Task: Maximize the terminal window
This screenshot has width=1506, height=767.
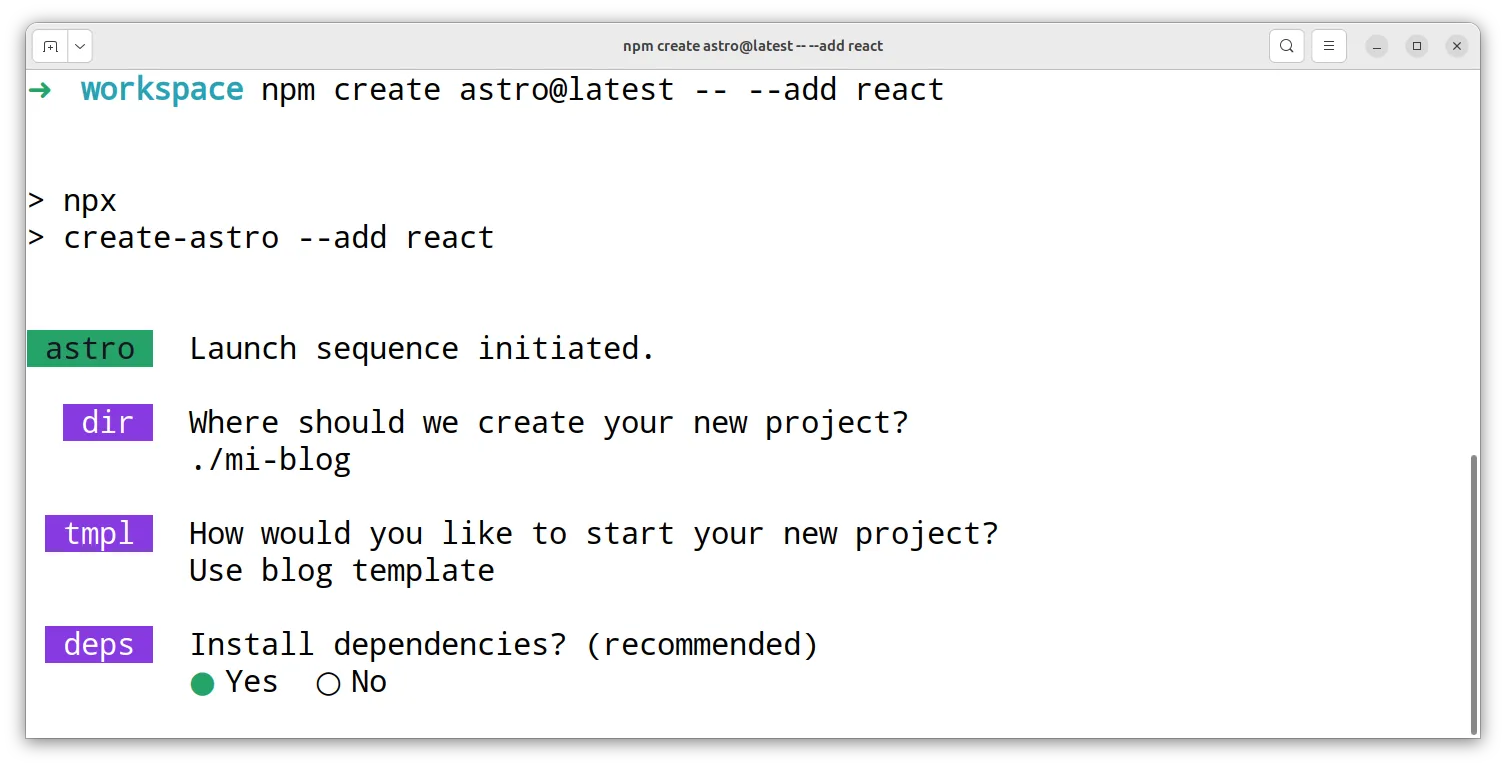Action: [x=1417, y=46]
